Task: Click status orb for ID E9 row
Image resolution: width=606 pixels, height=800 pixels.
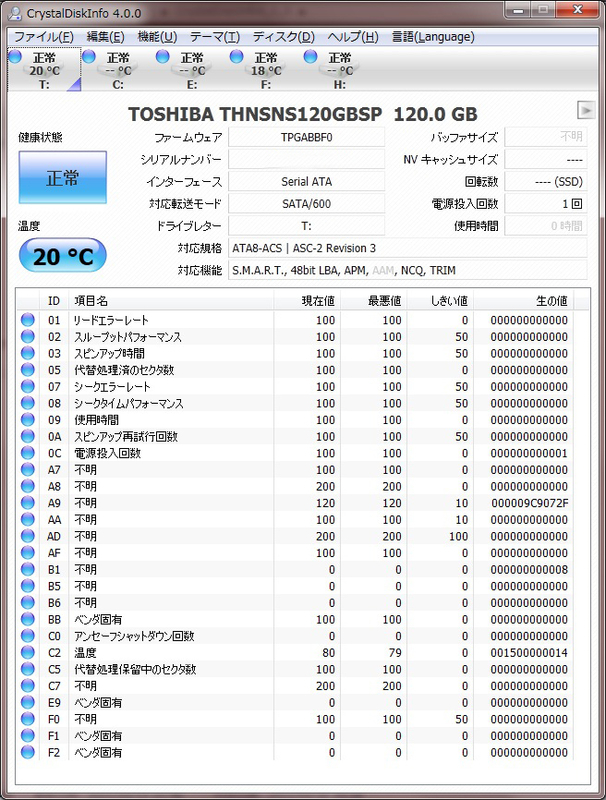Action: coord(28,703)
